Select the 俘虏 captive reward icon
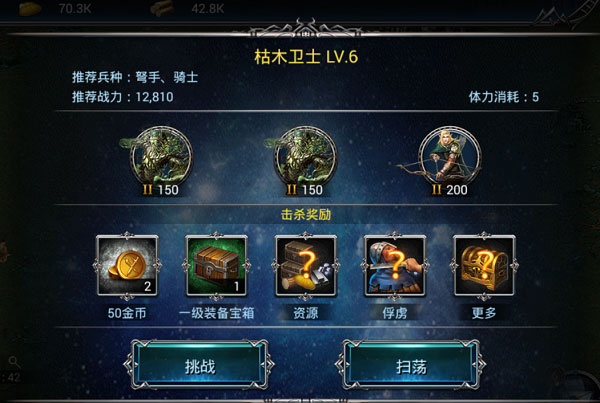 (x=395, y=266)
